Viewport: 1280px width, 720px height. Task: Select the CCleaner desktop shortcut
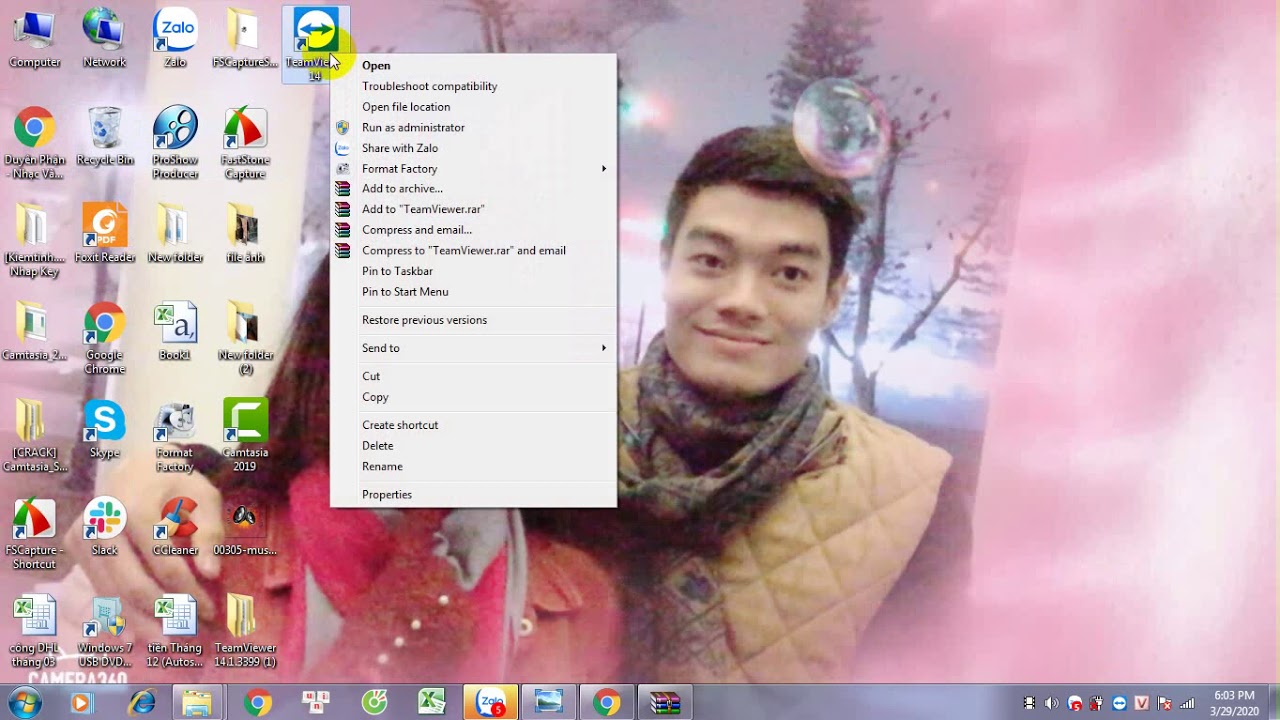coord(175,527)
